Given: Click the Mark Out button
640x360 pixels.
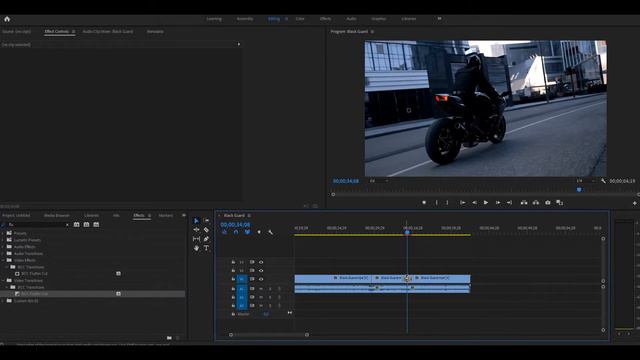Looking at the screenshot, I should click(447, 202).
